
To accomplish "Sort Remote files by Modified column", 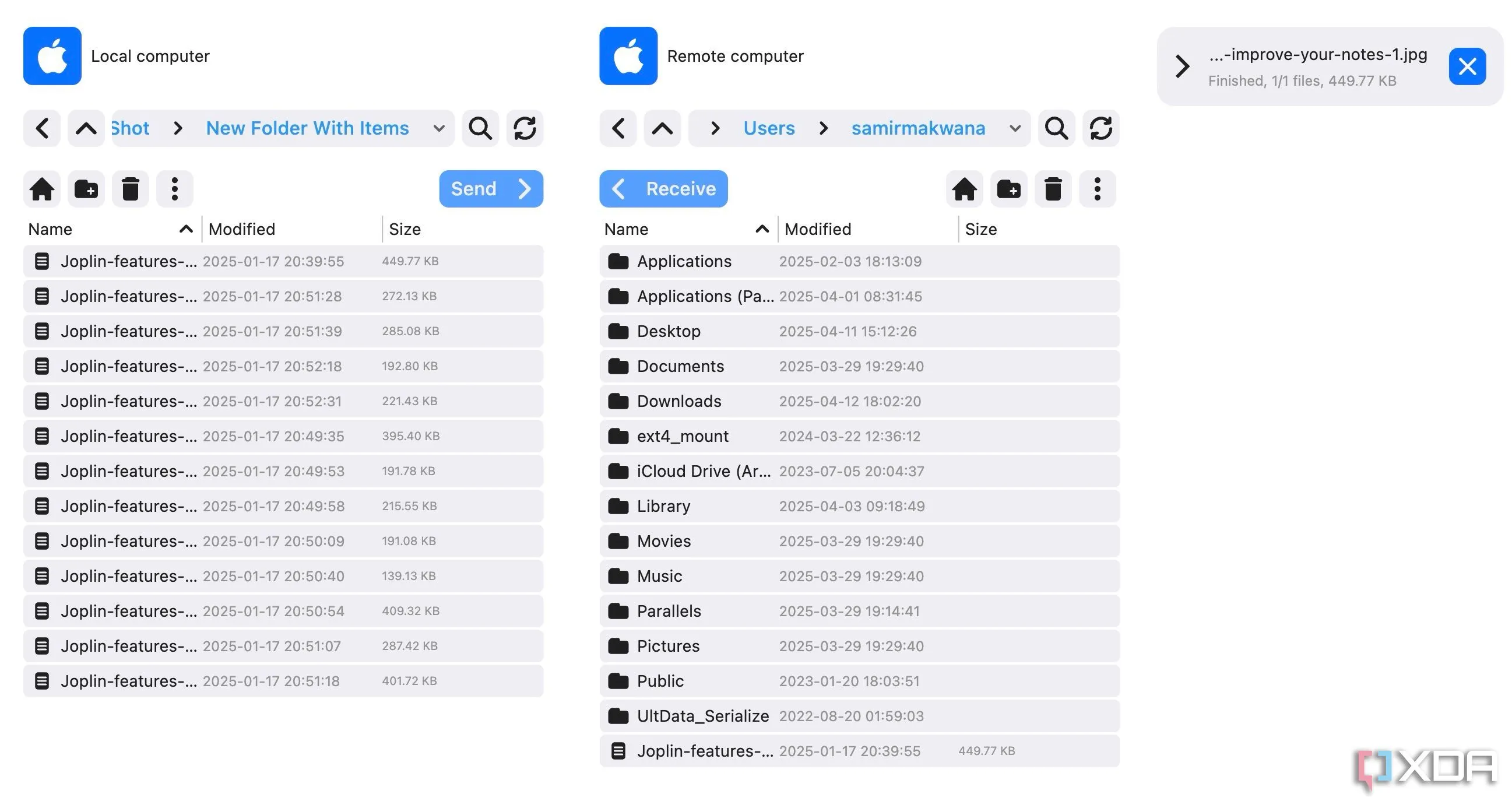I will pyautogui.click(x=868, y=229).
